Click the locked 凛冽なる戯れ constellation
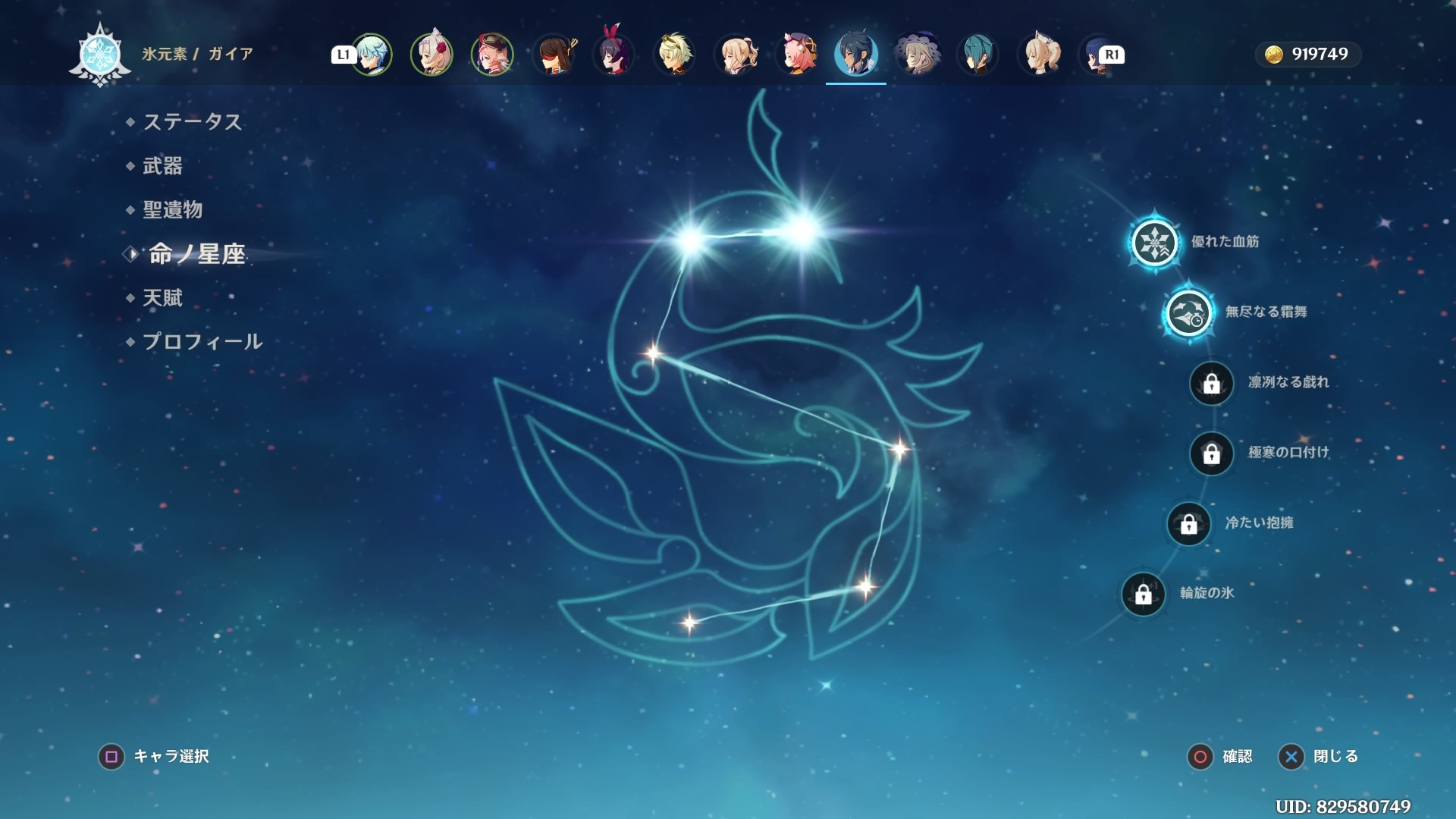The height and width of the screenshot is (819, 1456). click(x=1211, y=383)
